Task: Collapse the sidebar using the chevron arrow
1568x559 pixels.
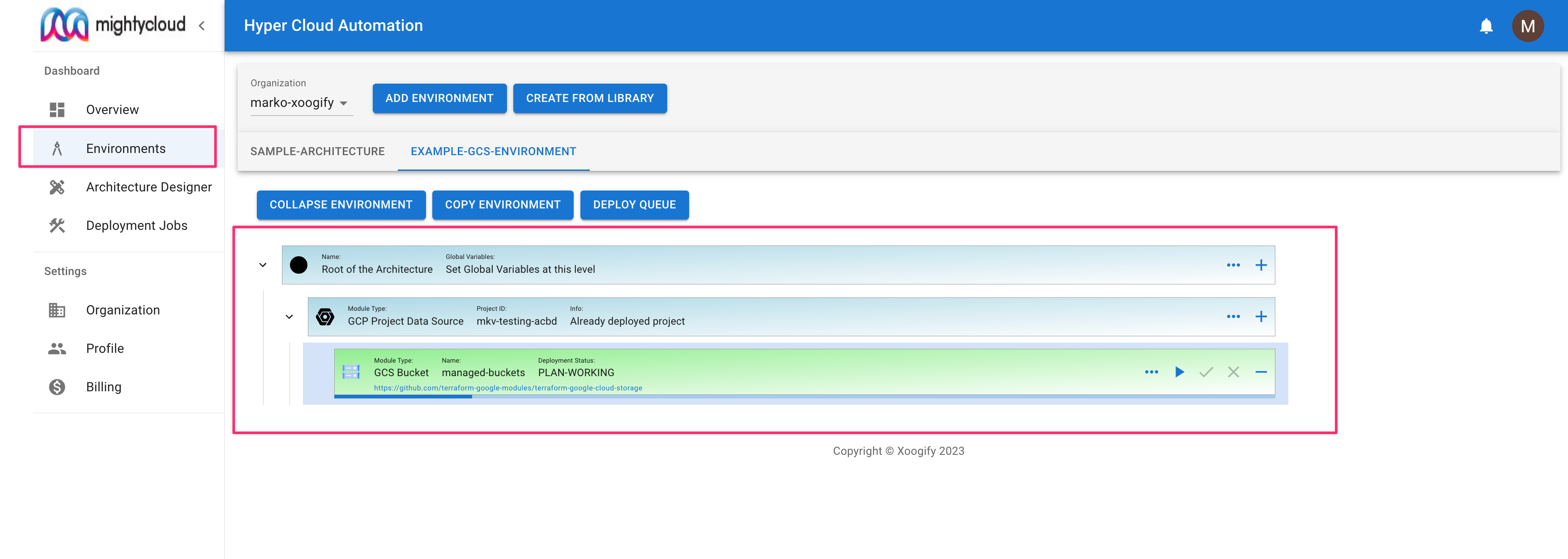Action: (x=201, y=25)
